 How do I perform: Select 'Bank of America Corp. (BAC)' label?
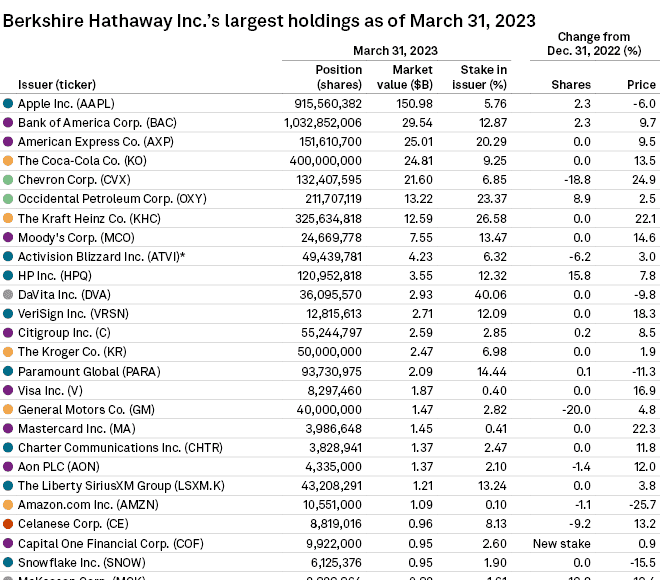(97, 122)
